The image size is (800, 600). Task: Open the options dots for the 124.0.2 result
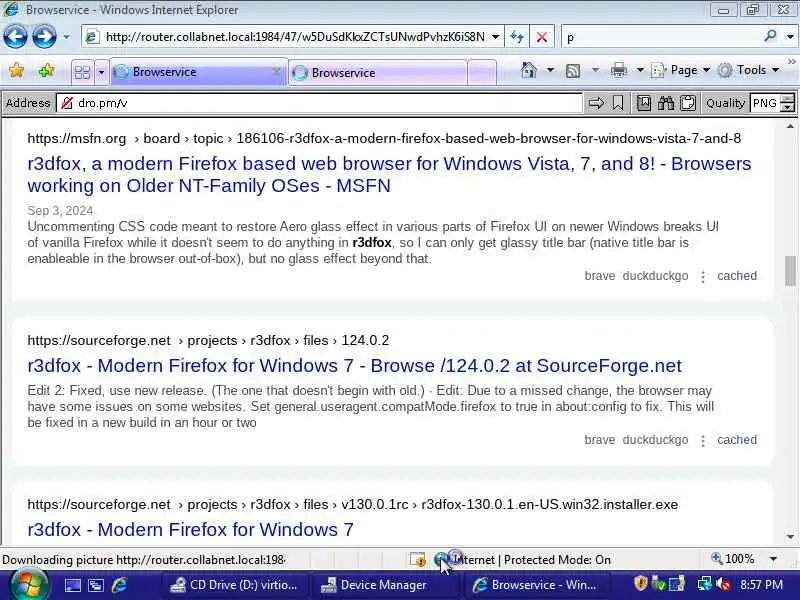click(x=703, y=441)
